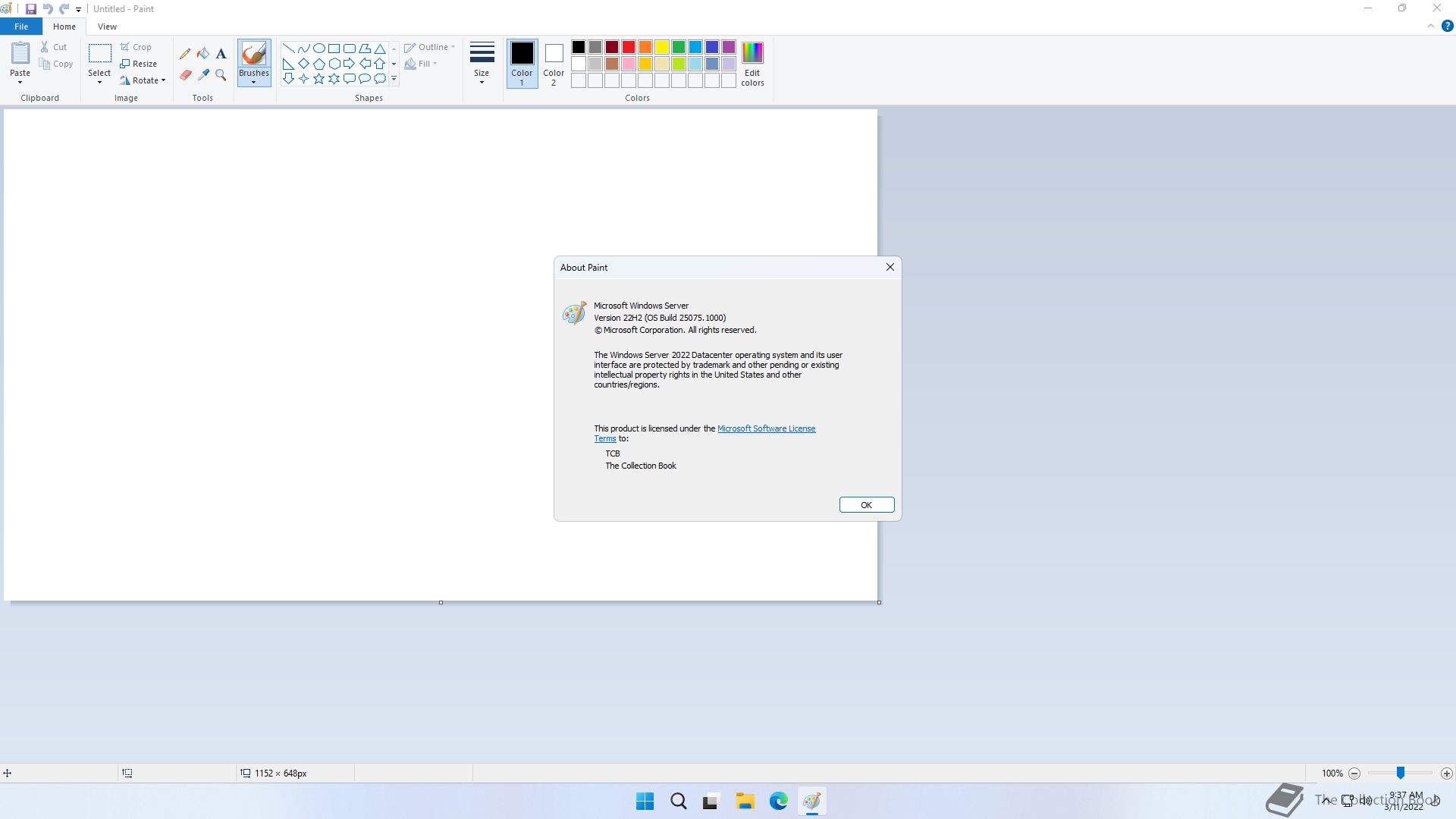Screen dimensions: 1456x819
Task: Open Task View from taskbar
Action: coord(711,802)
